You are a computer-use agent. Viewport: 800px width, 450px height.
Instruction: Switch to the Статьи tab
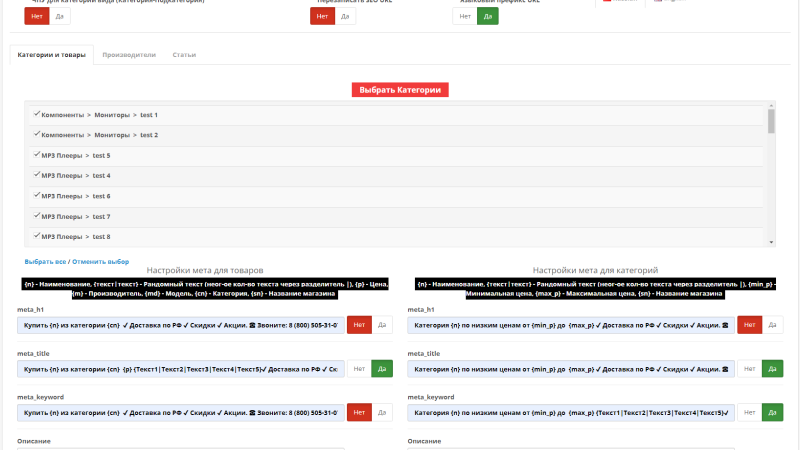(x=184, y=55)
